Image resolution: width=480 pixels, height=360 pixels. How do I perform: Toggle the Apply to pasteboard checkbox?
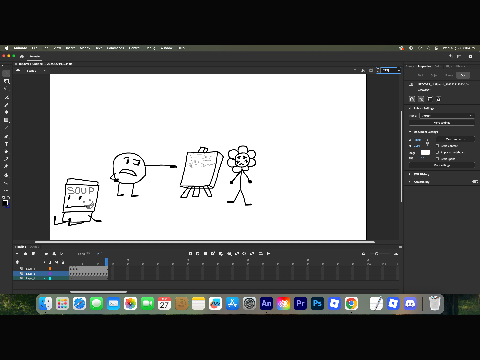click(x=438, y=152)
